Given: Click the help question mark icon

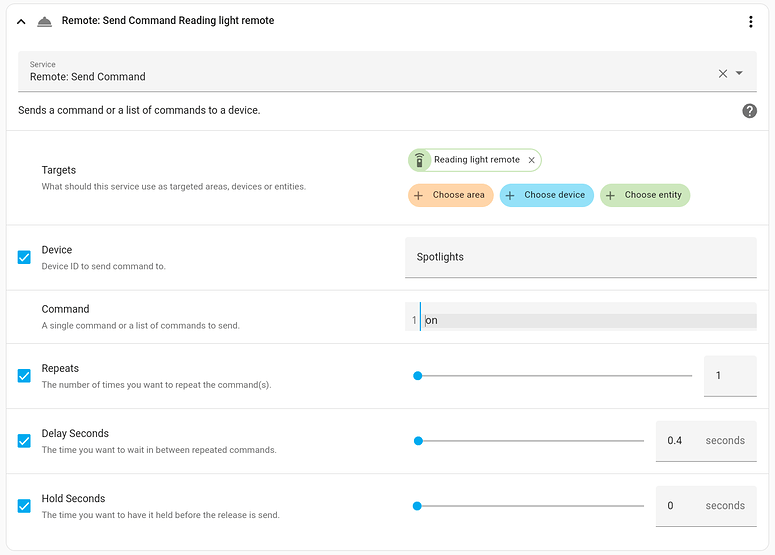Looking at the screenshot, I should [x=749, y=111].
